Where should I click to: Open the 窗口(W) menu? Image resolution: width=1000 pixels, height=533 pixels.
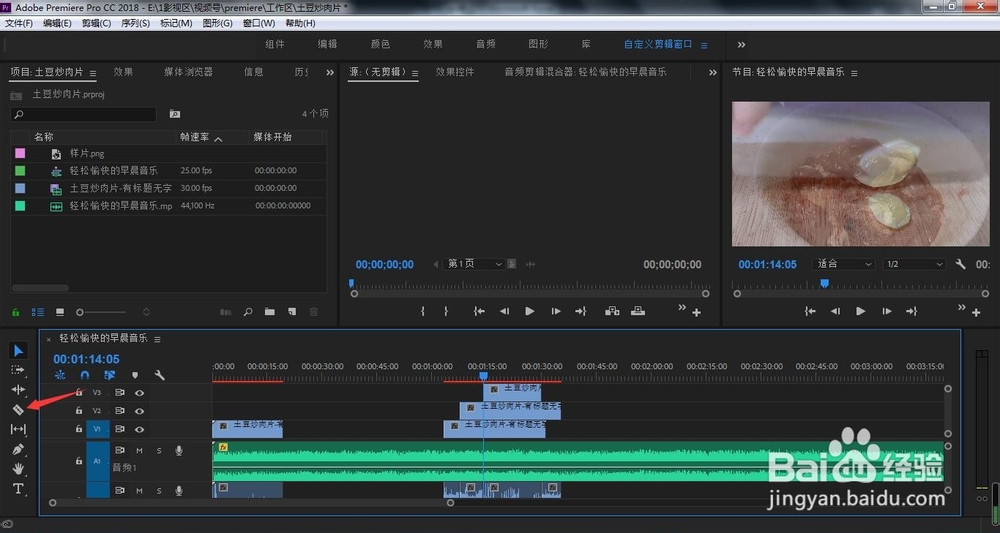pos(259,23)
